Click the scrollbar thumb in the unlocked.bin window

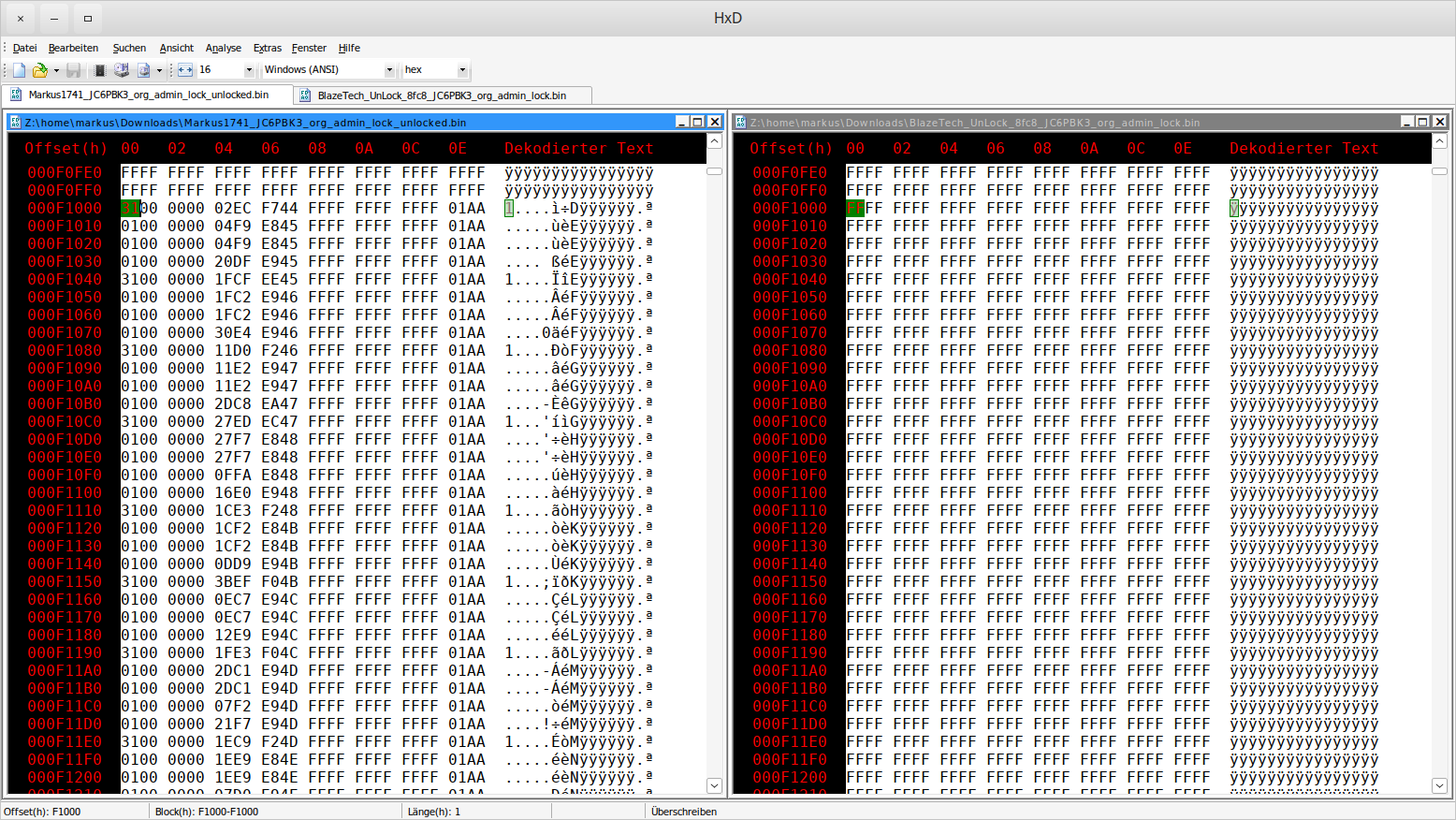tap(714, 171)
